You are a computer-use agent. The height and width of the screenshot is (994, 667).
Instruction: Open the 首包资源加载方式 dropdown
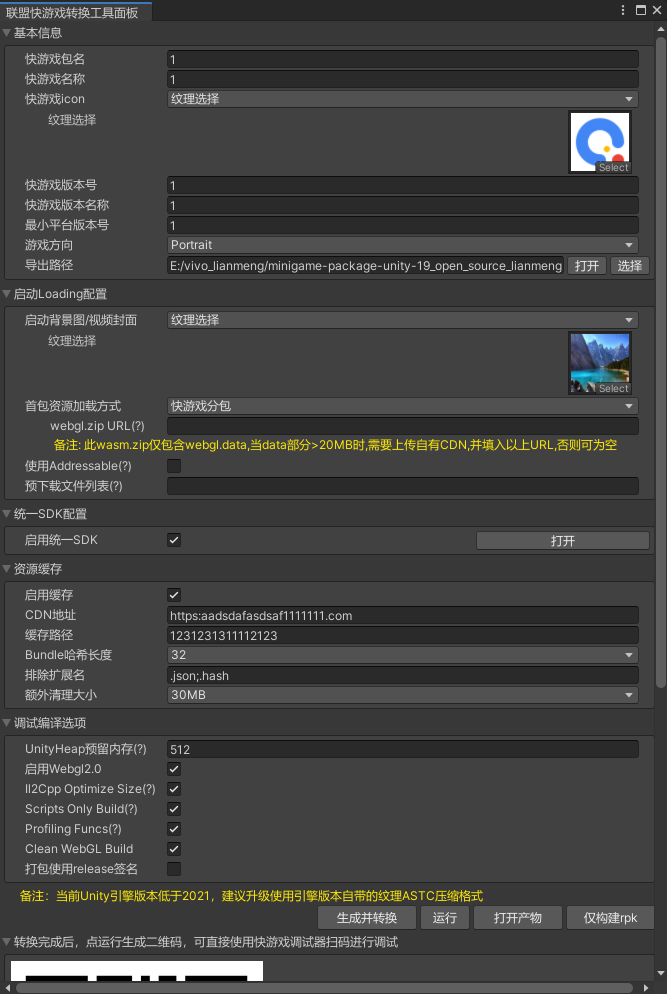[402, 406]
